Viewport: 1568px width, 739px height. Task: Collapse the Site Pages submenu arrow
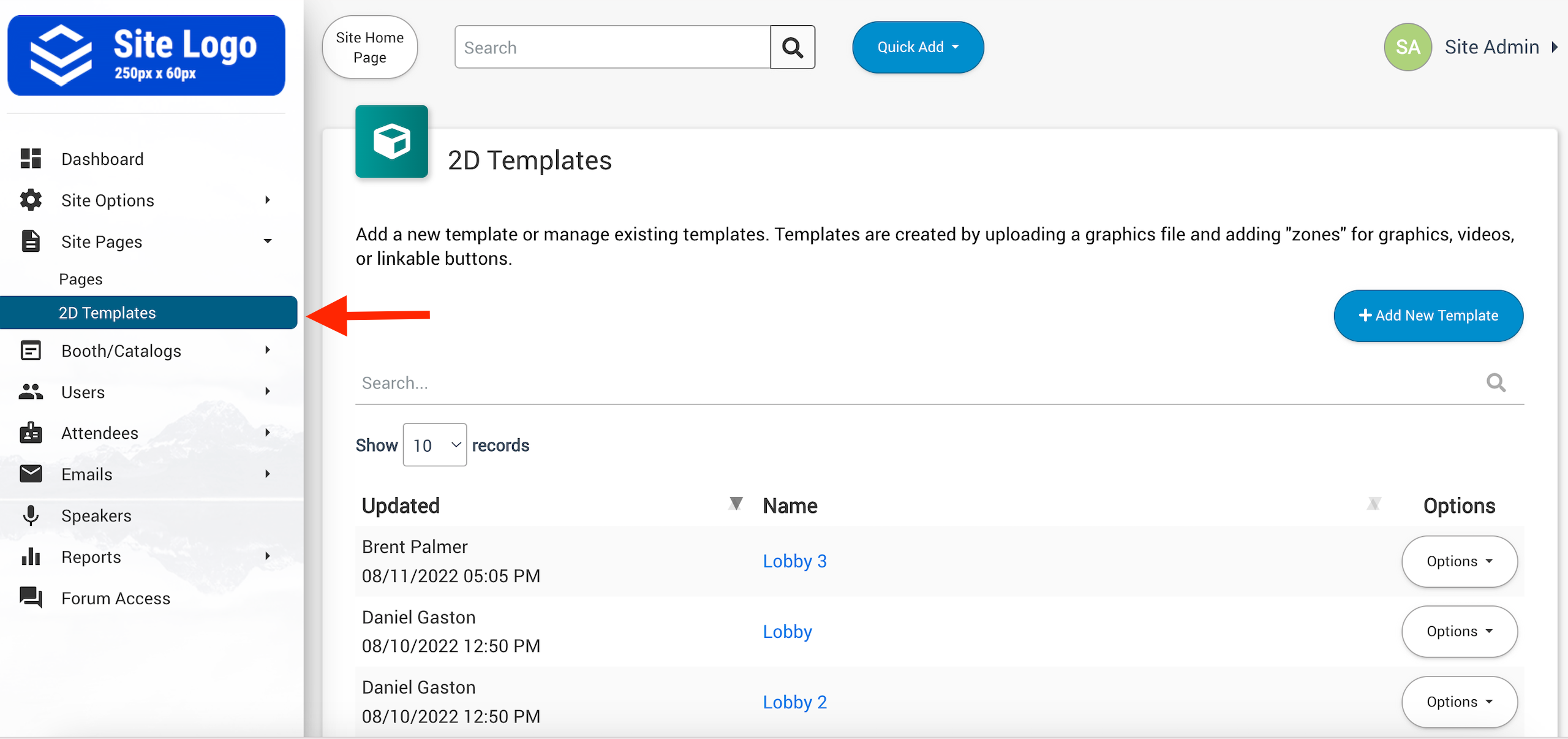pos(268,241)
